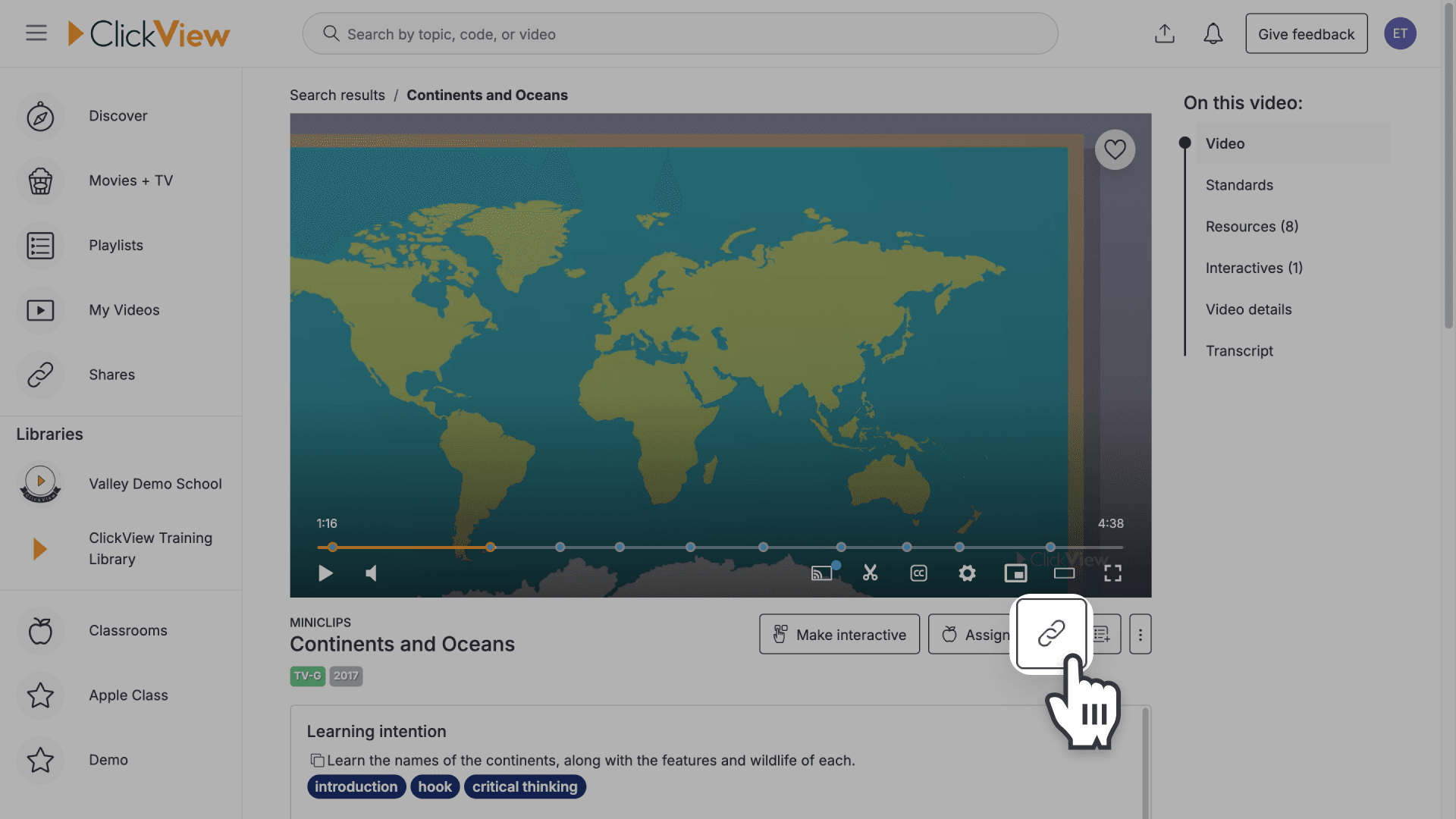The image size is (1456, 819).
Task: Click the share link icon button
Action: click(x=1051, y=633)
